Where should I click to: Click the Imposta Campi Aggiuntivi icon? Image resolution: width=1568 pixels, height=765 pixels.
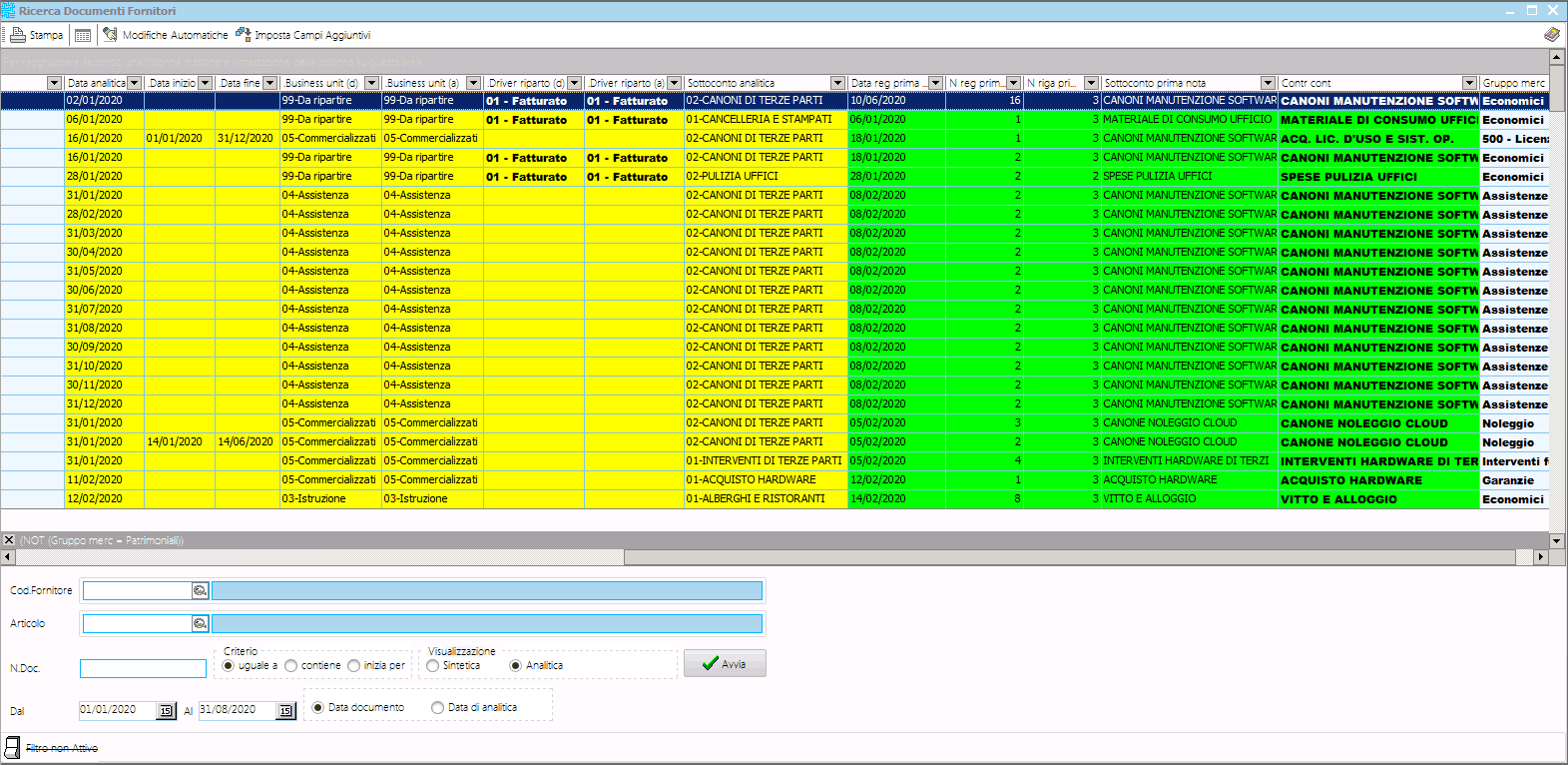coord(243,35)
